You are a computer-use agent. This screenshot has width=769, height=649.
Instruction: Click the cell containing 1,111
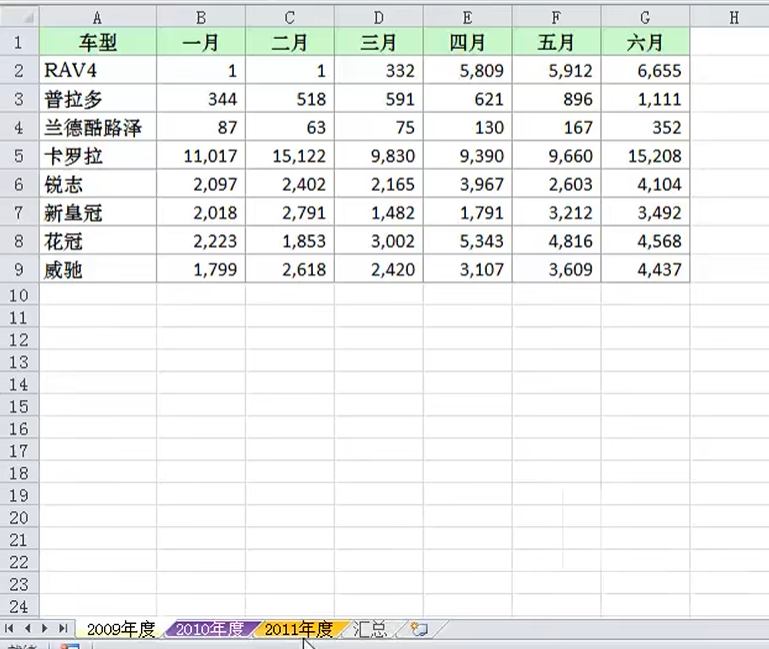click(645, 99)
